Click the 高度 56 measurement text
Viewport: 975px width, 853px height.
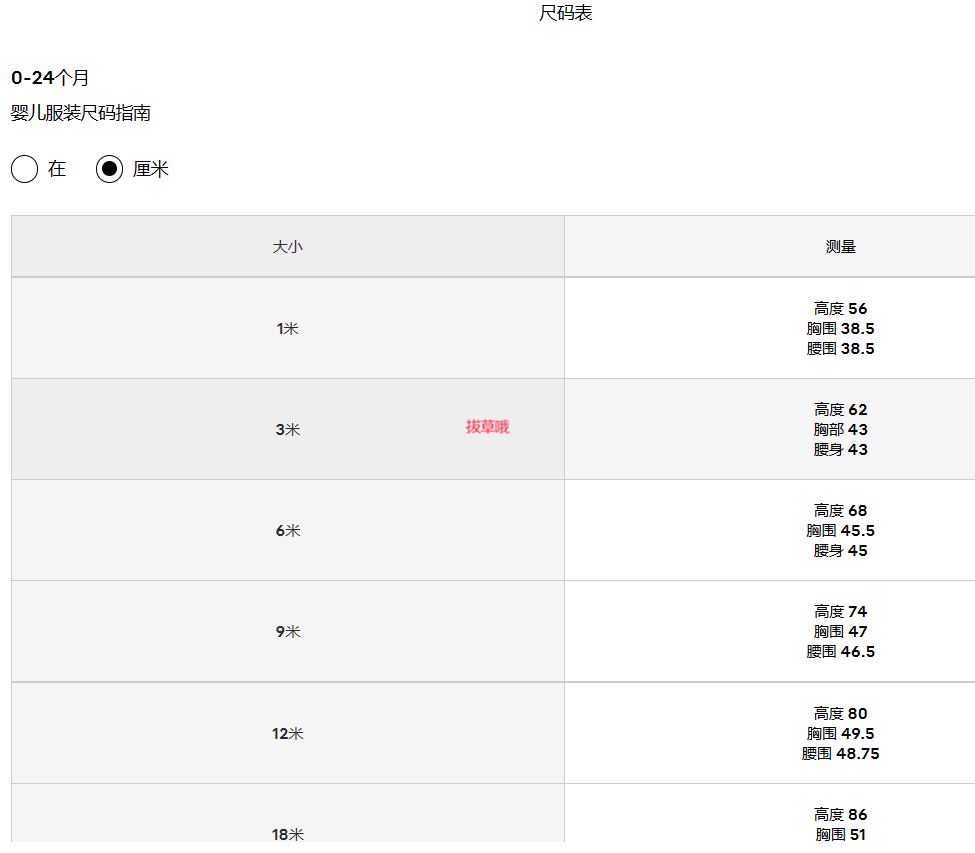pyautogui.click(x=840, y=309)
